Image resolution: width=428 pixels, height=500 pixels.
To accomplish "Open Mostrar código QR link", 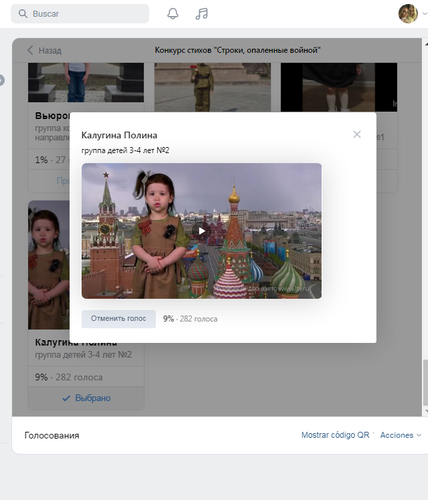I will [x=335, y=435].
